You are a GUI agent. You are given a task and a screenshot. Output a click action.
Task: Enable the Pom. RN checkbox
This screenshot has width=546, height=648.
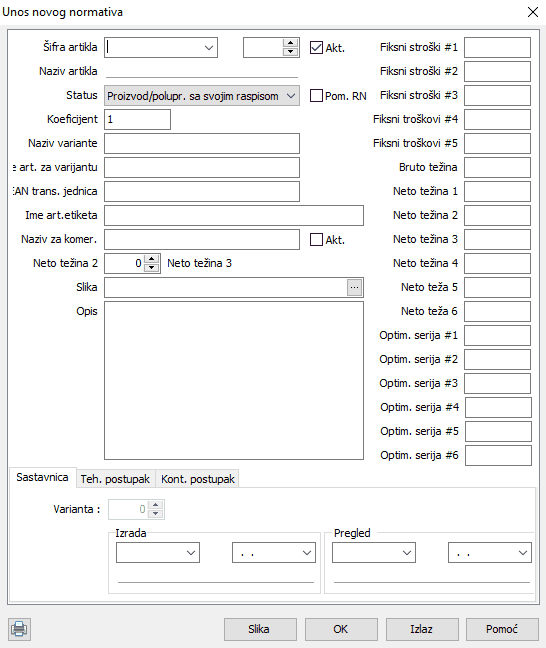pyautogui.click(x=316, y=95)
